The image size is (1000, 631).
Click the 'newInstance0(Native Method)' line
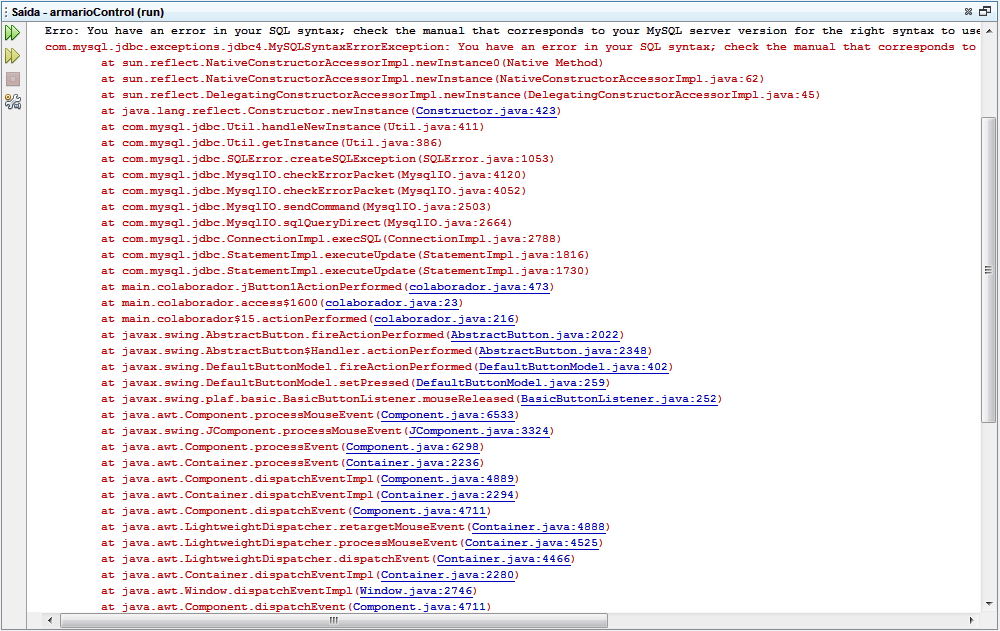click(x=352, y=63)
